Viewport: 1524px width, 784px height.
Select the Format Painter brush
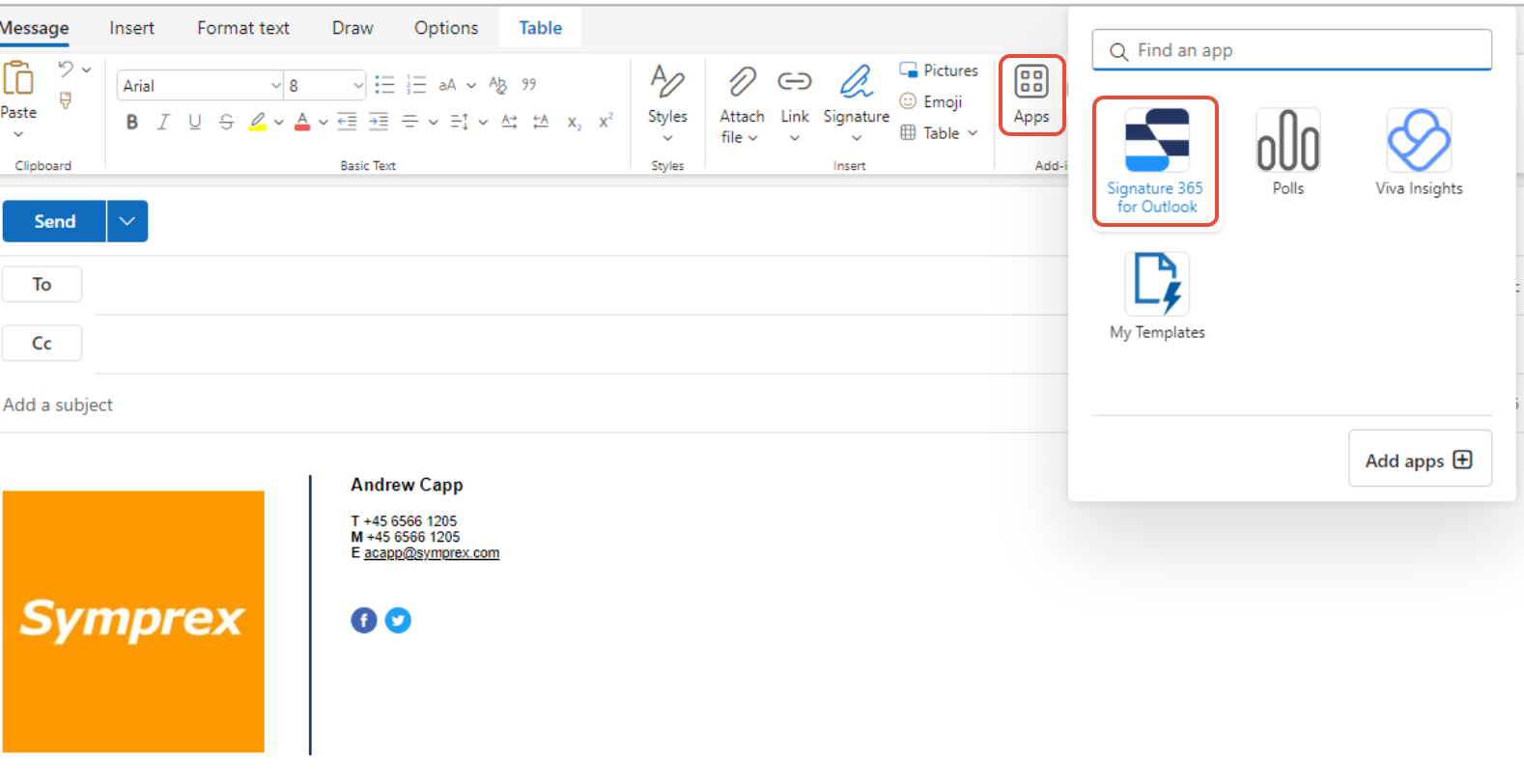pyautogui.click(x=66, y=100)
